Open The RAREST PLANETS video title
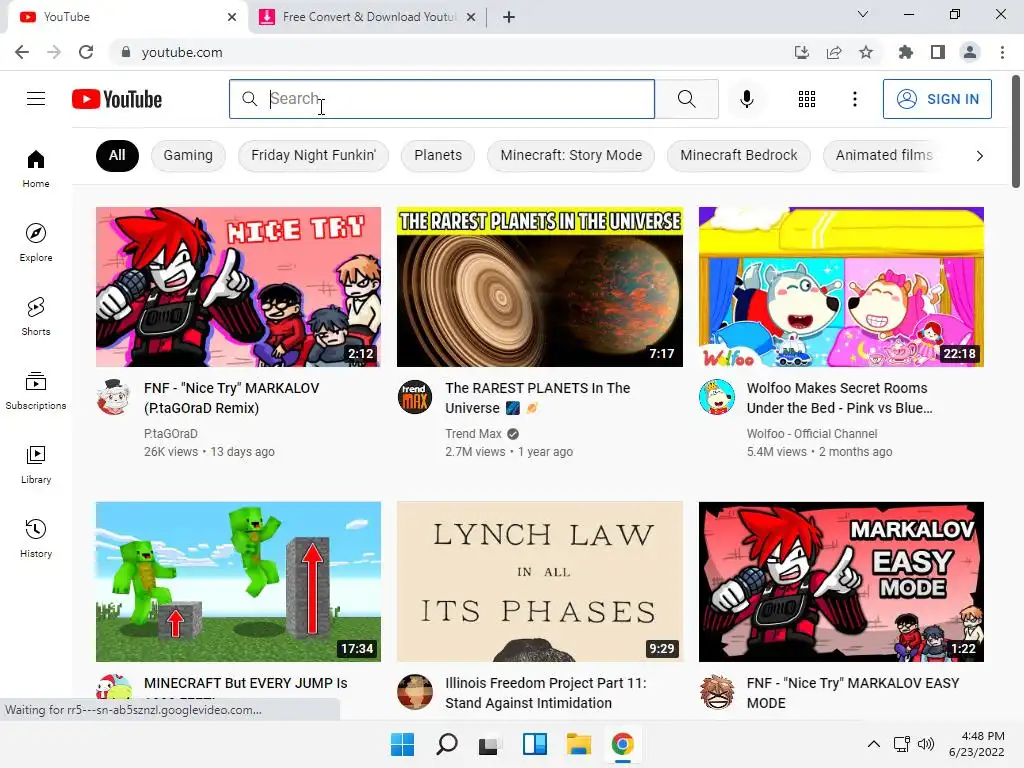Image resolution: width=1024 pixels, height=768 pixels. pyautogui.click(x=537, y=398)
